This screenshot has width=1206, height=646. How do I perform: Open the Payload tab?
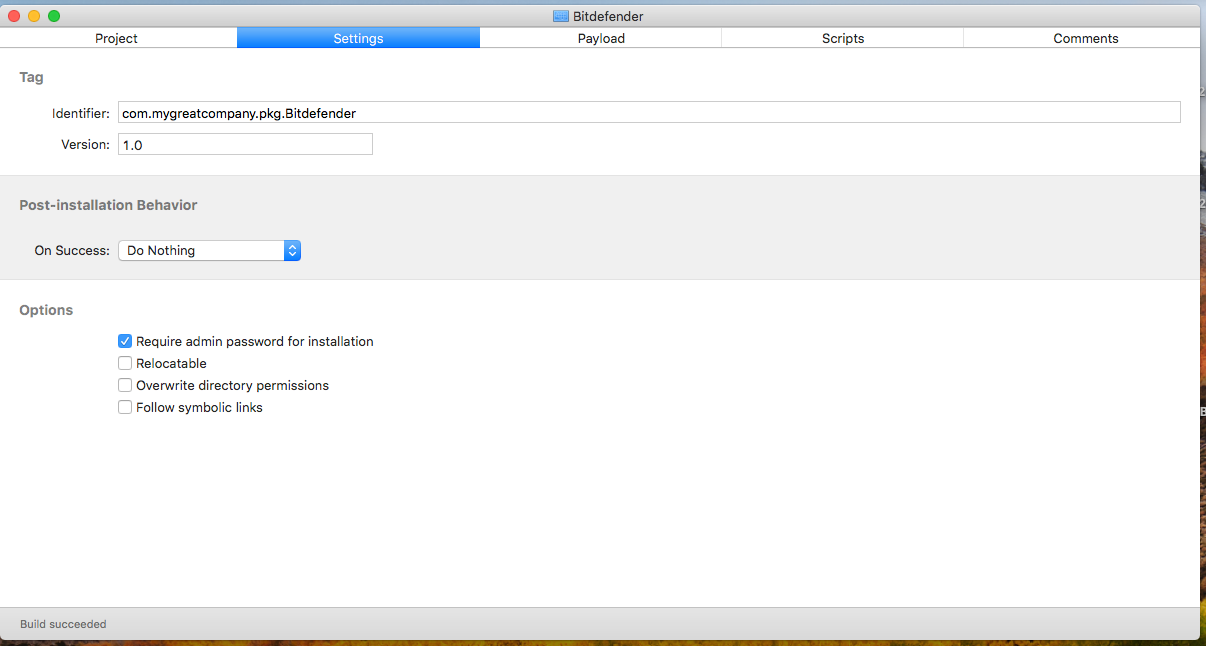(601, 38)
